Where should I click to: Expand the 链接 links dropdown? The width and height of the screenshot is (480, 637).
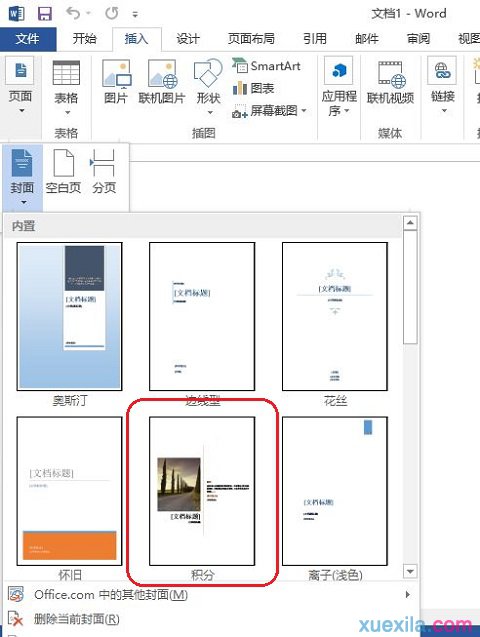443,86
